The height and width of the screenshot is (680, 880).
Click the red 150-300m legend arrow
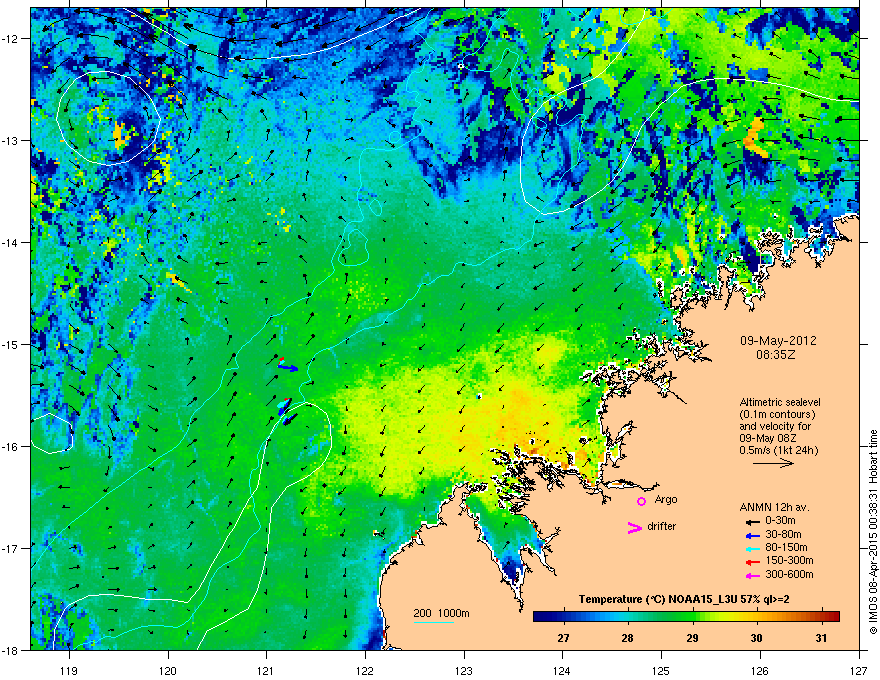click(x=753, y=562)
